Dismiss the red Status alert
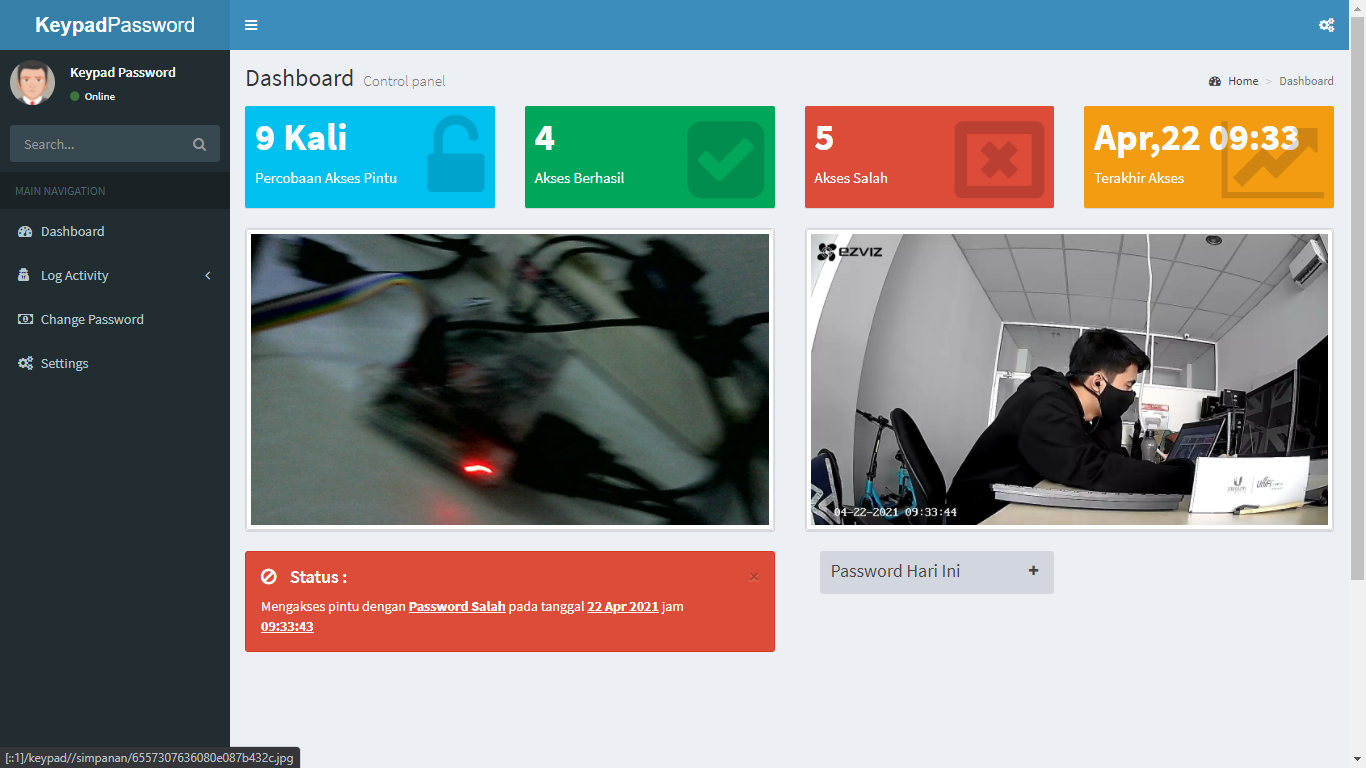This screenshot has width=1366, height=768. (x=754, y=577)
